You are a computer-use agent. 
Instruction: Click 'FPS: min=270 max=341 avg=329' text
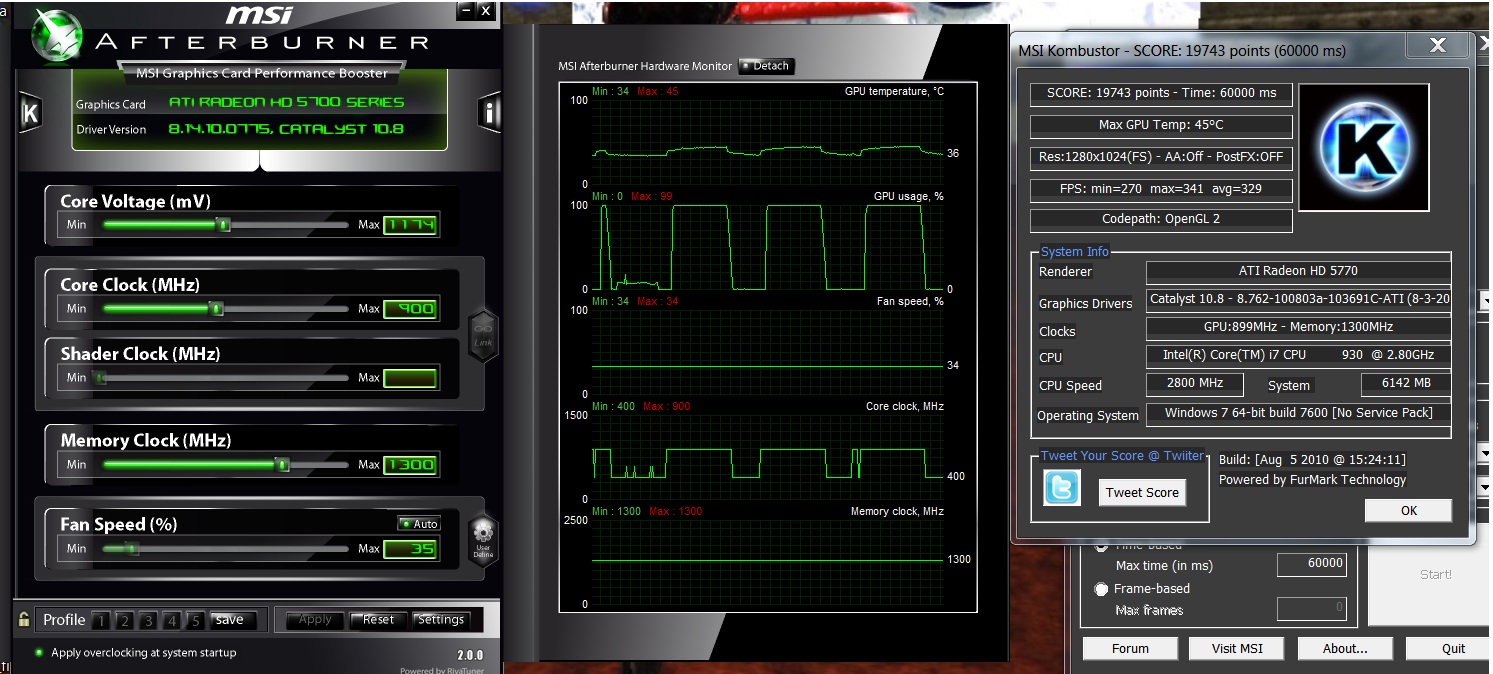point(1161,188)
